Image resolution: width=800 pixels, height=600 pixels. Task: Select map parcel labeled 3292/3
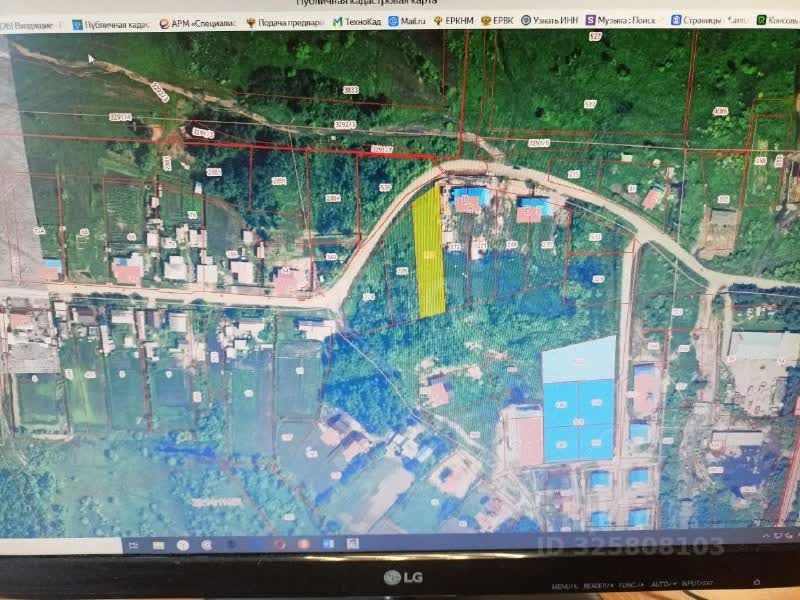pyautogui.click(x=345, y=124)
